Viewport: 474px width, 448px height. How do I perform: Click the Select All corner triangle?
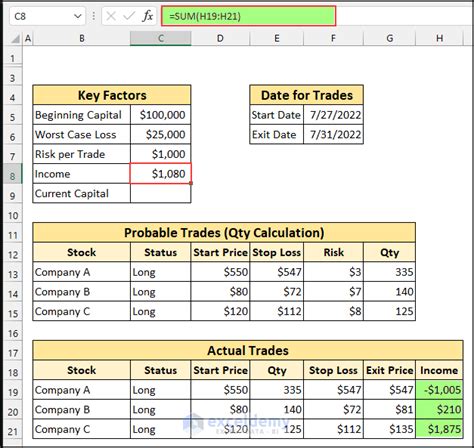click(15, 39)
